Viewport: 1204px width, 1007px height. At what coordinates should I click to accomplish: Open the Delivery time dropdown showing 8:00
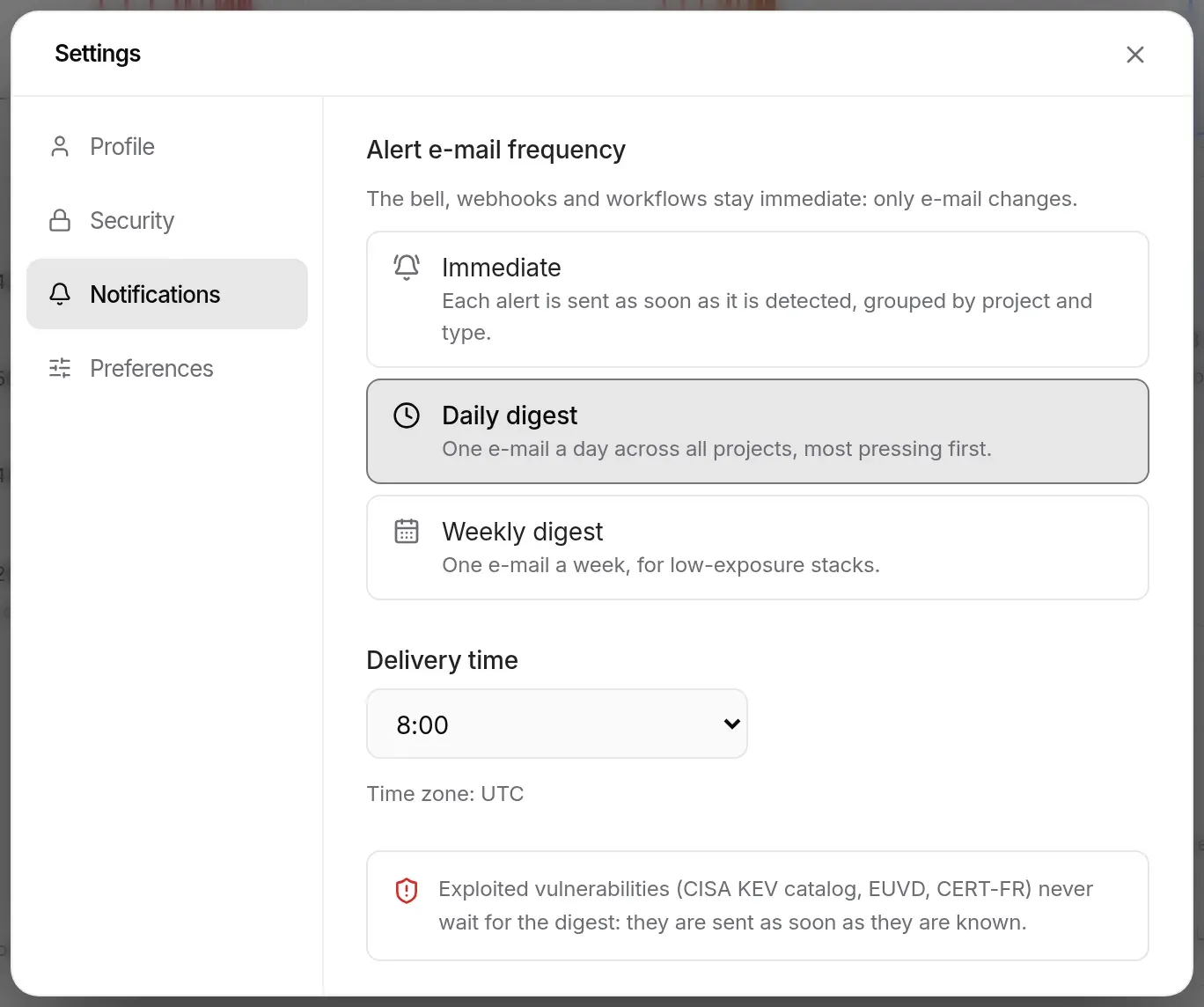coord(557,724)
